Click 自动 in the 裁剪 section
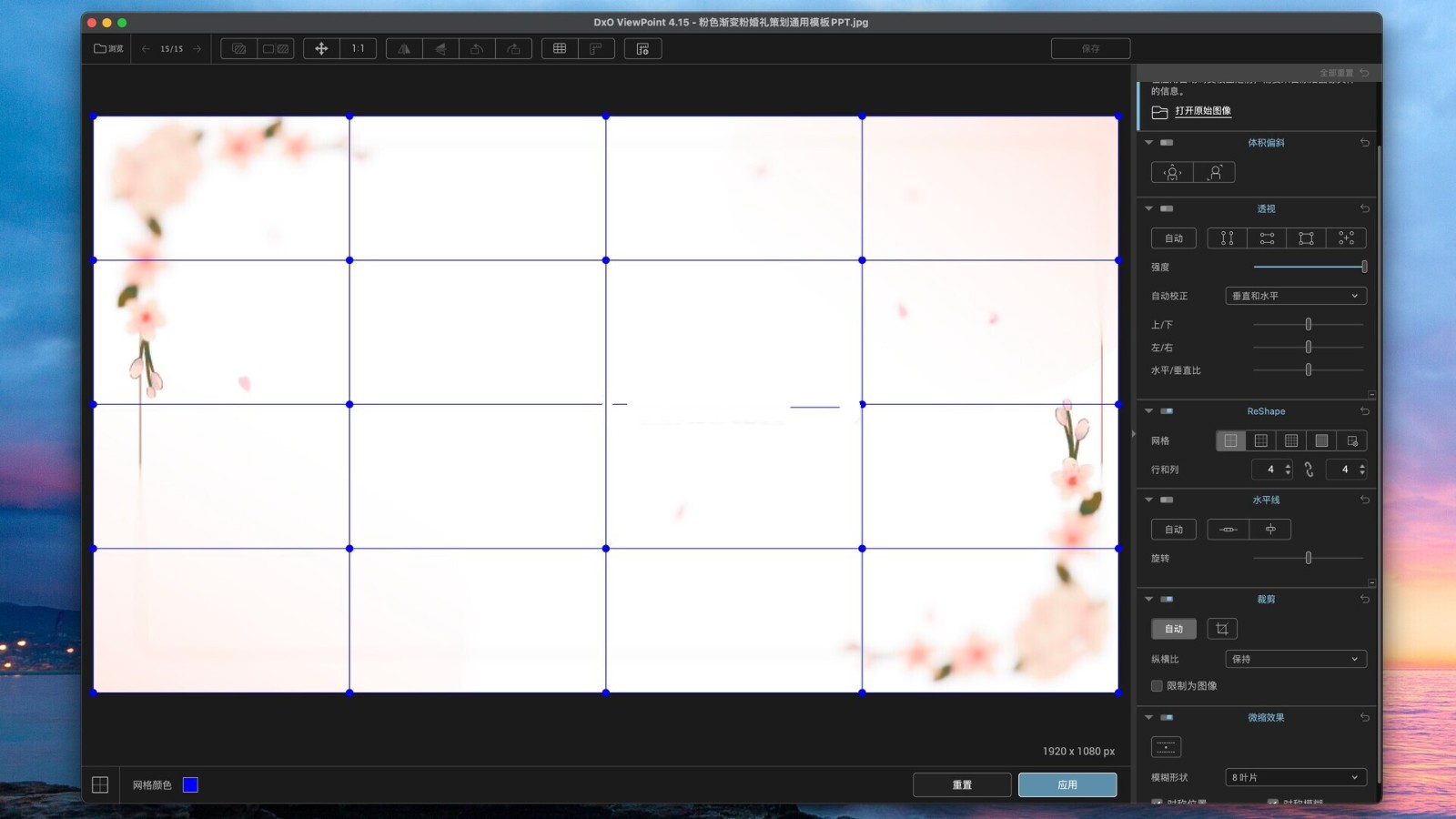1456x819 pixels. coord(1174,629)
